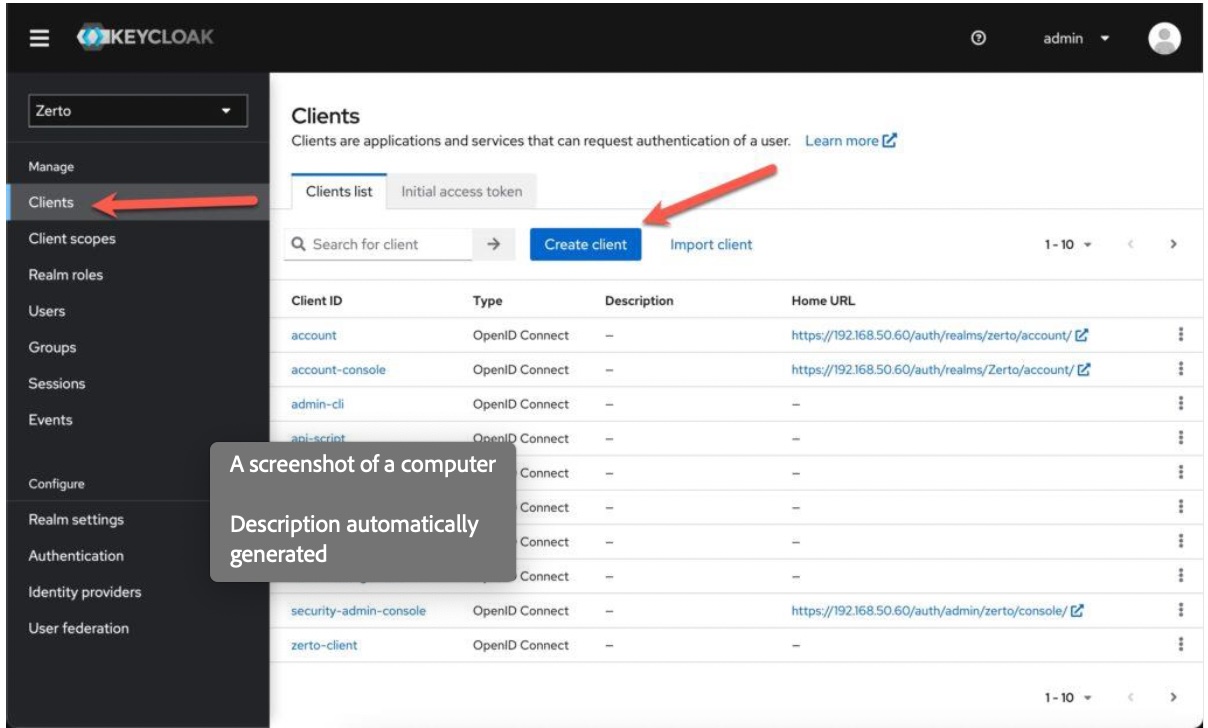
Task: Click the Description column header
Action: (639, 300)
